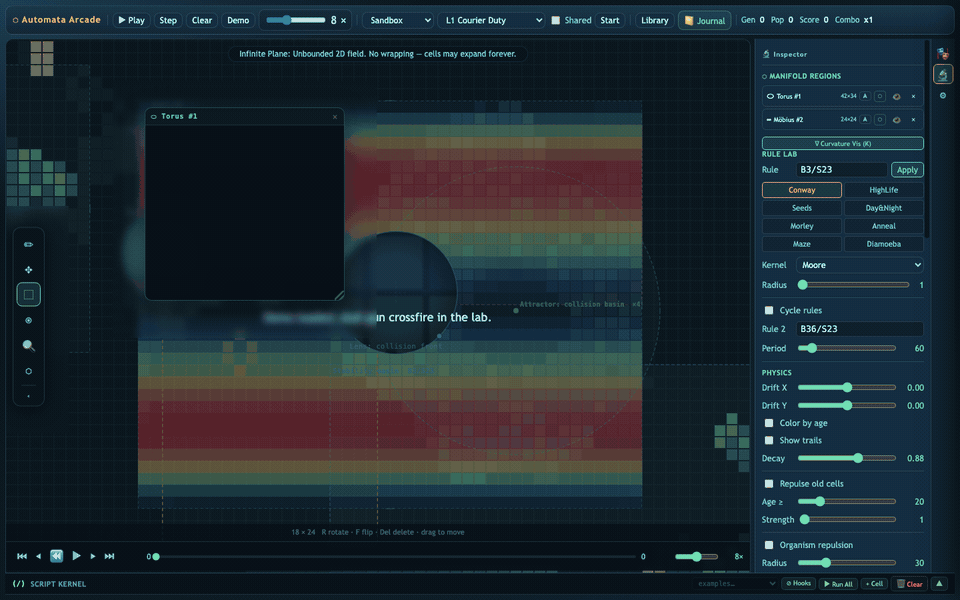Image resolution: width=960 pixels, height=600 pixels.
Task: Run All script cells
Action: (x=839, y=583)
